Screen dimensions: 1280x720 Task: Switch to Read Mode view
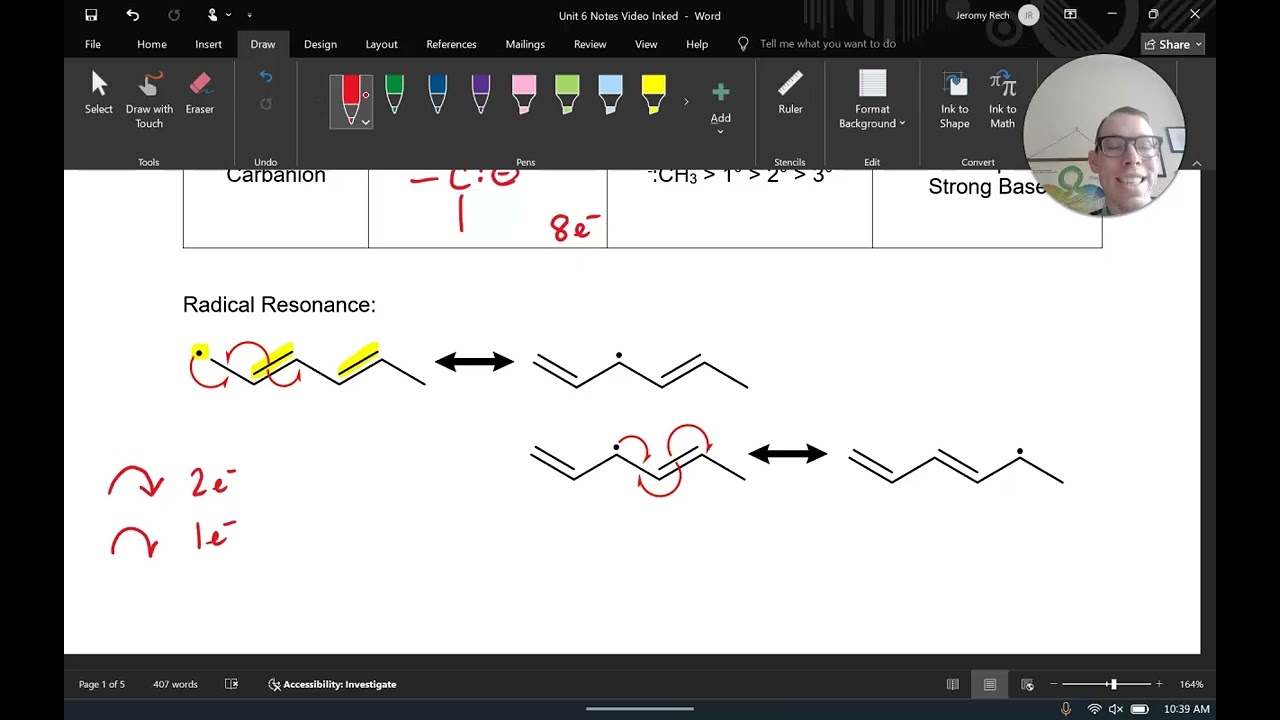[x=952, y=684]
